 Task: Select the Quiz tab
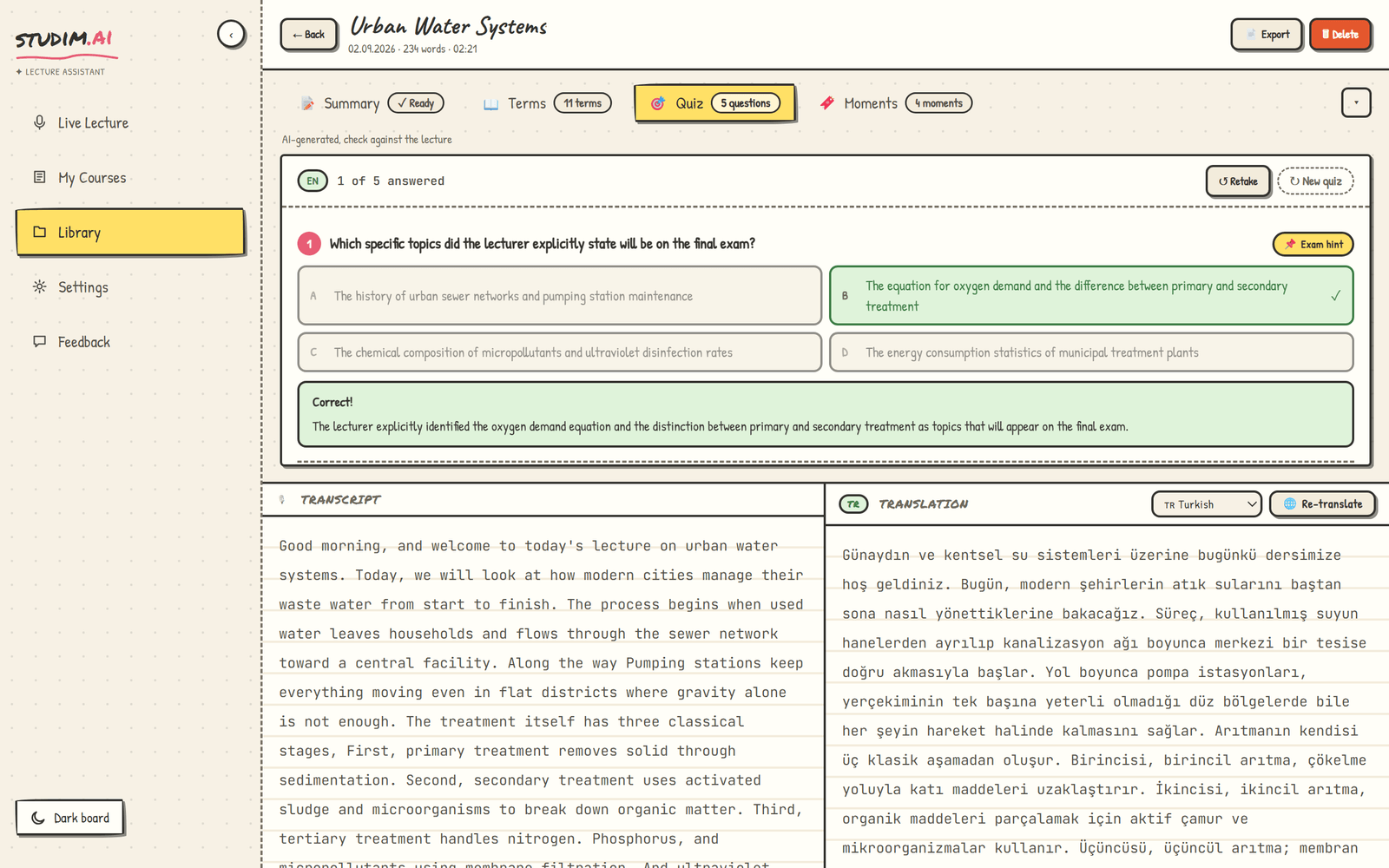pyautogui.click(x=714, y=103)
